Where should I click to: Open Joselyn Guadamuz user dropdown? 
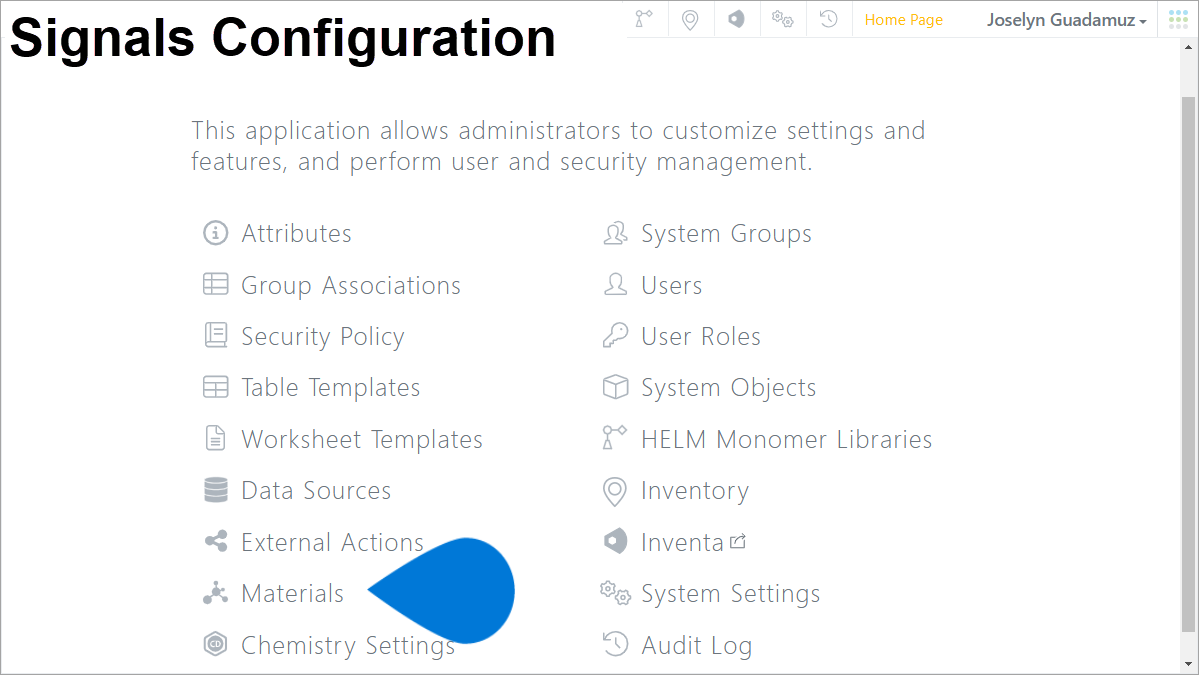point(1066,20)
